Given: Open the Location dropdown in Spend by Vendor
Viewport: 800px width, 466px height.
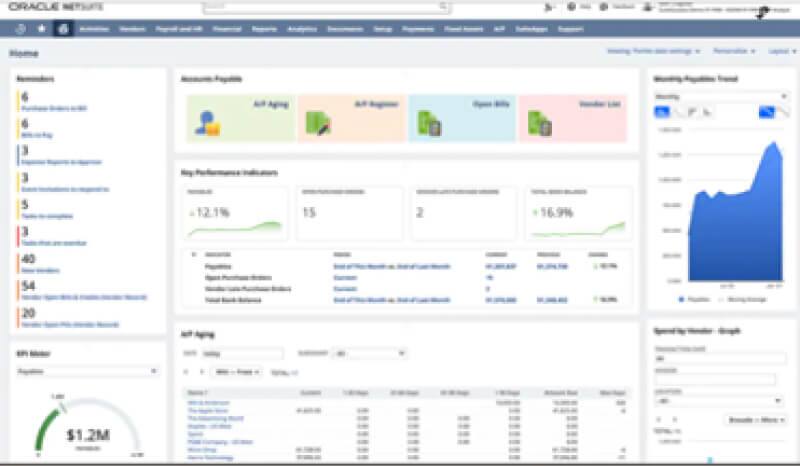Looking at the screenshot, I should (x=718, y=401).
